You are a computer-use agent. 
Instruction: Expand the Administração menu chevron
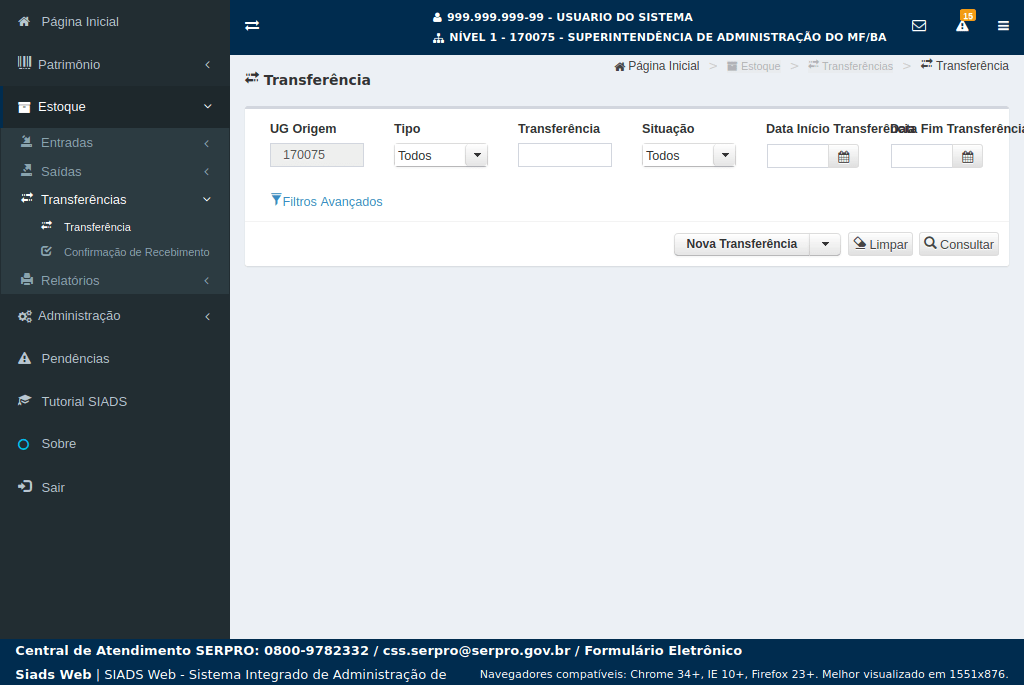click(x=208, y=317)
